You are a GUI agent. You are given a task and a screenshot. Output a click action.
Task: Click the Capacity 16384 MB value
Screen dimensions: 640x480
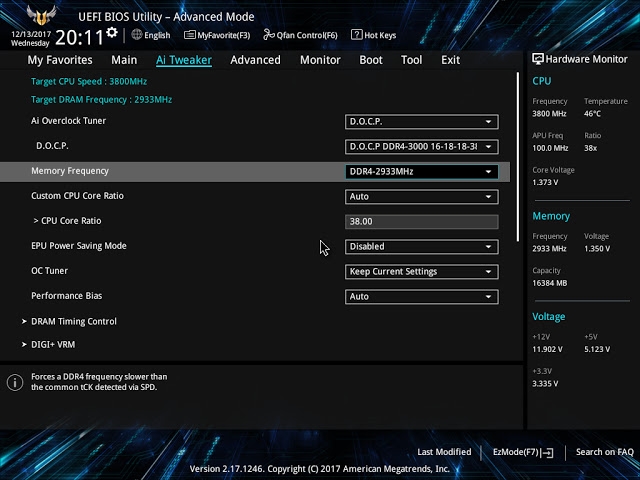click(x=549, y=283)
